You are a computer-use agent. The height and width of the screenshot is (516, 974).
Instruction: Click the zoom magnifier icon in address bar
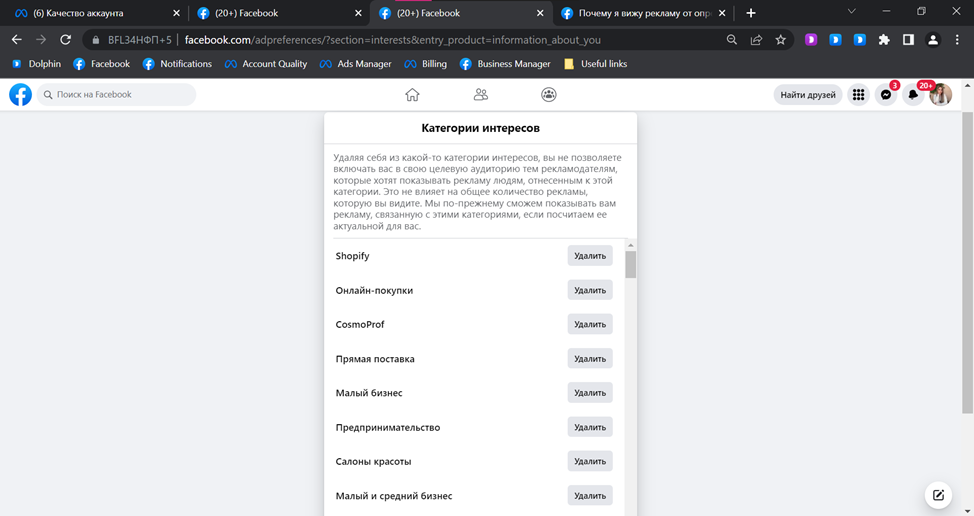tap(732, 40)
